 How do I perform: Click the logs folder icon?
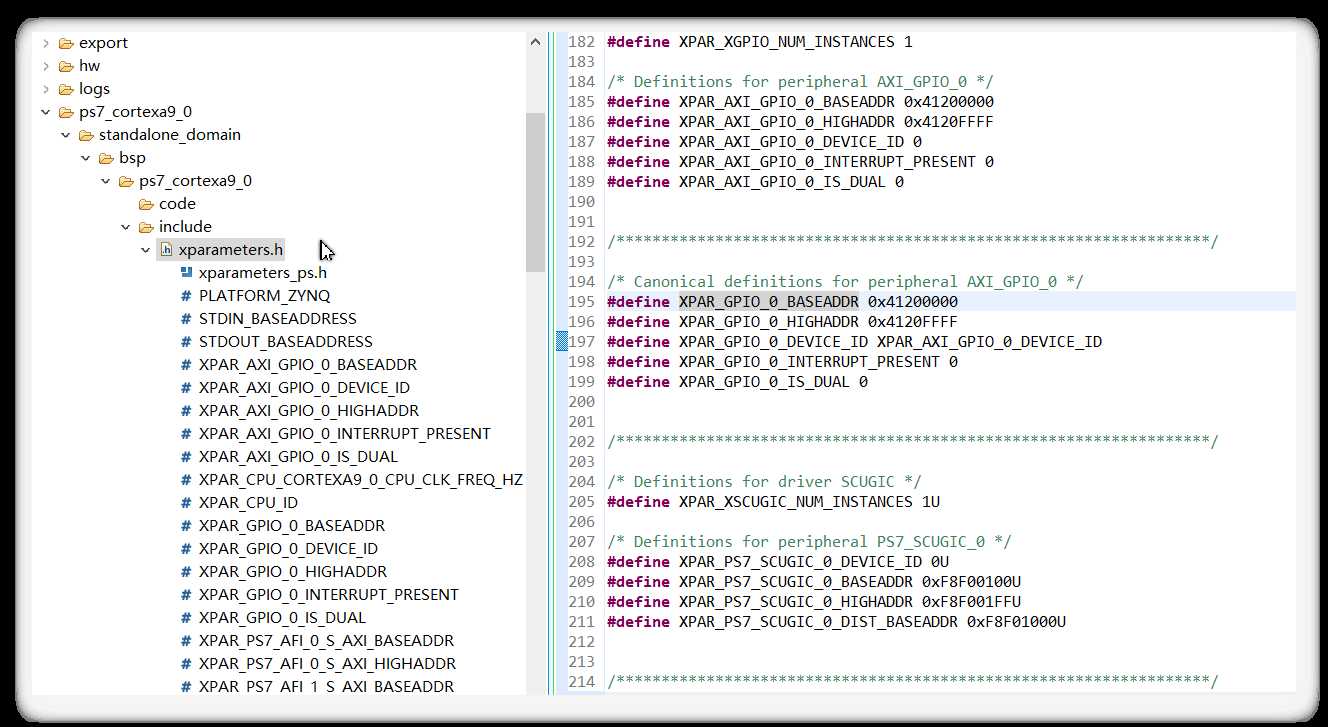66,89
